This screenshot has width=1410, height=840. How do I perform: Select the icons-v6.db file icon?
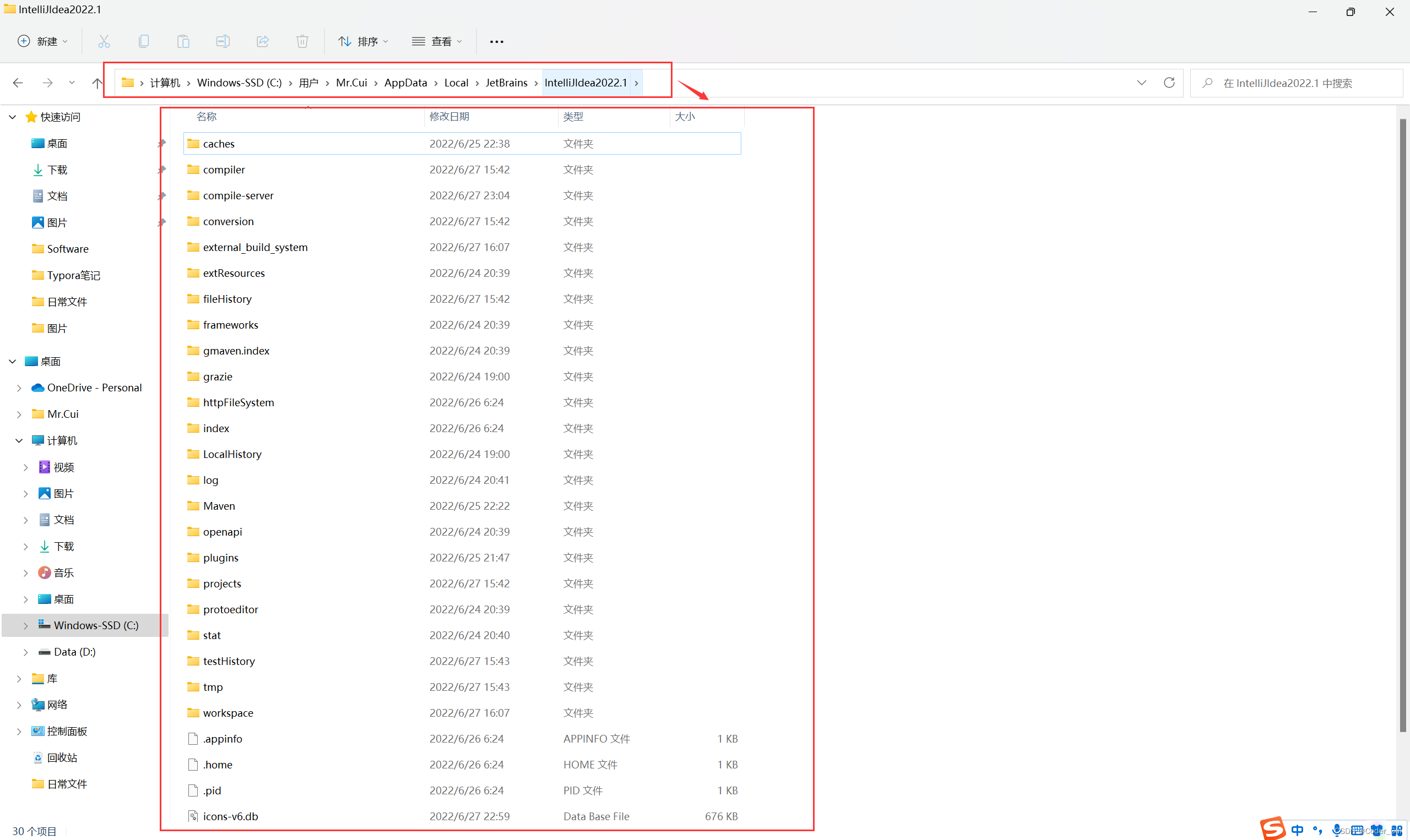pyautogui.click(x=193, y=816)
